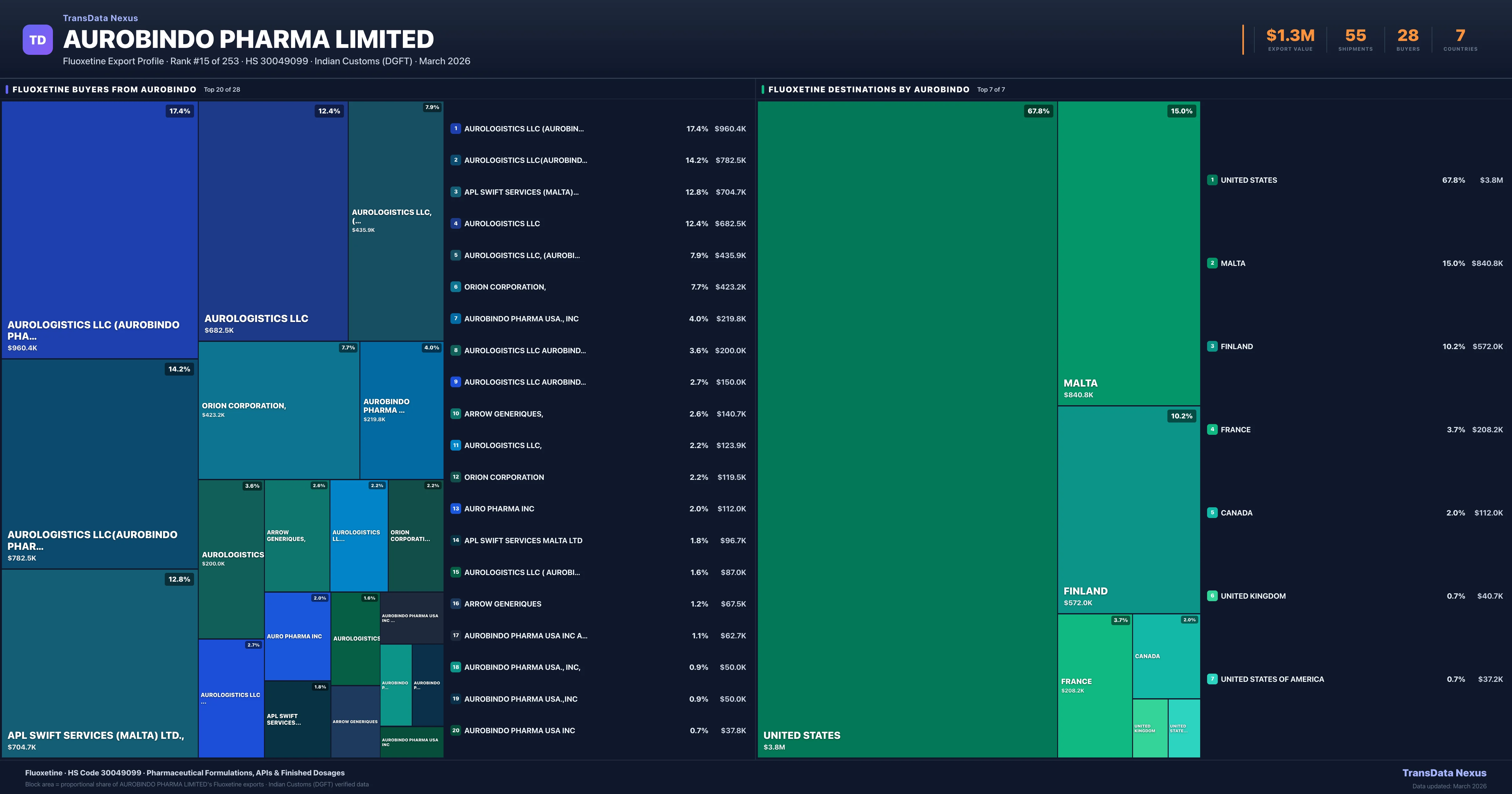Click rank badge 6 beside Orion Corporation
This screenshot has width=1512, height=794.
point(455,287)
